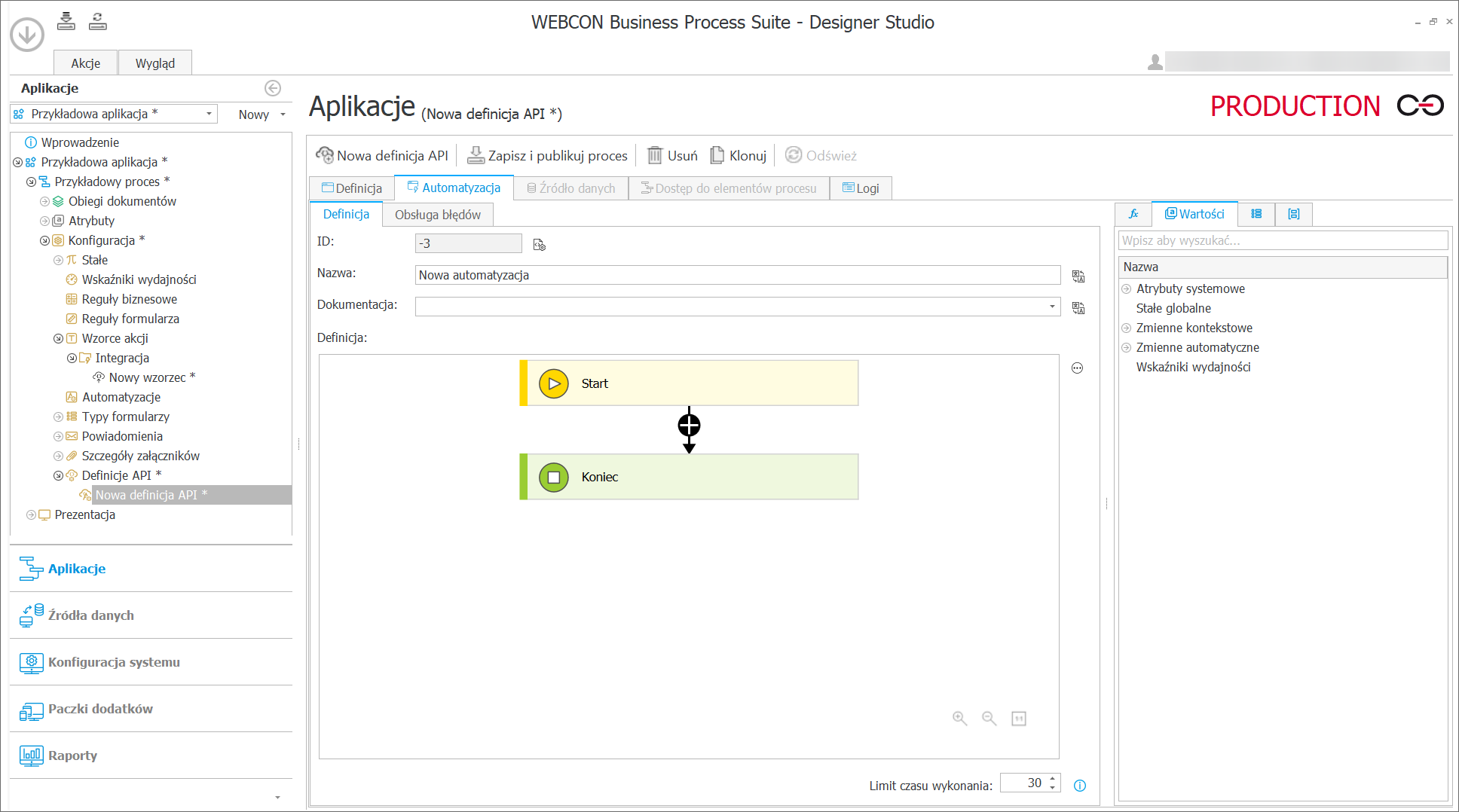Screen dimensions: 1459x812
Task: Click the plus icon between Start and Koniec
Action: pos(689,426)
